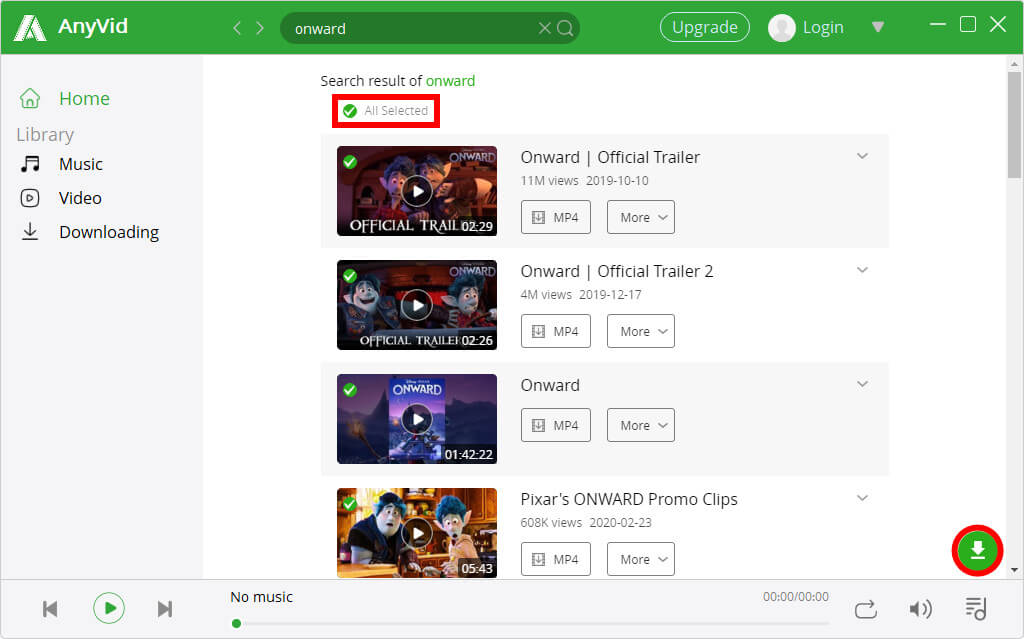Click the scrollbar up arrow
Viewport: 1024px width, 639px height.
point(1014,64)
